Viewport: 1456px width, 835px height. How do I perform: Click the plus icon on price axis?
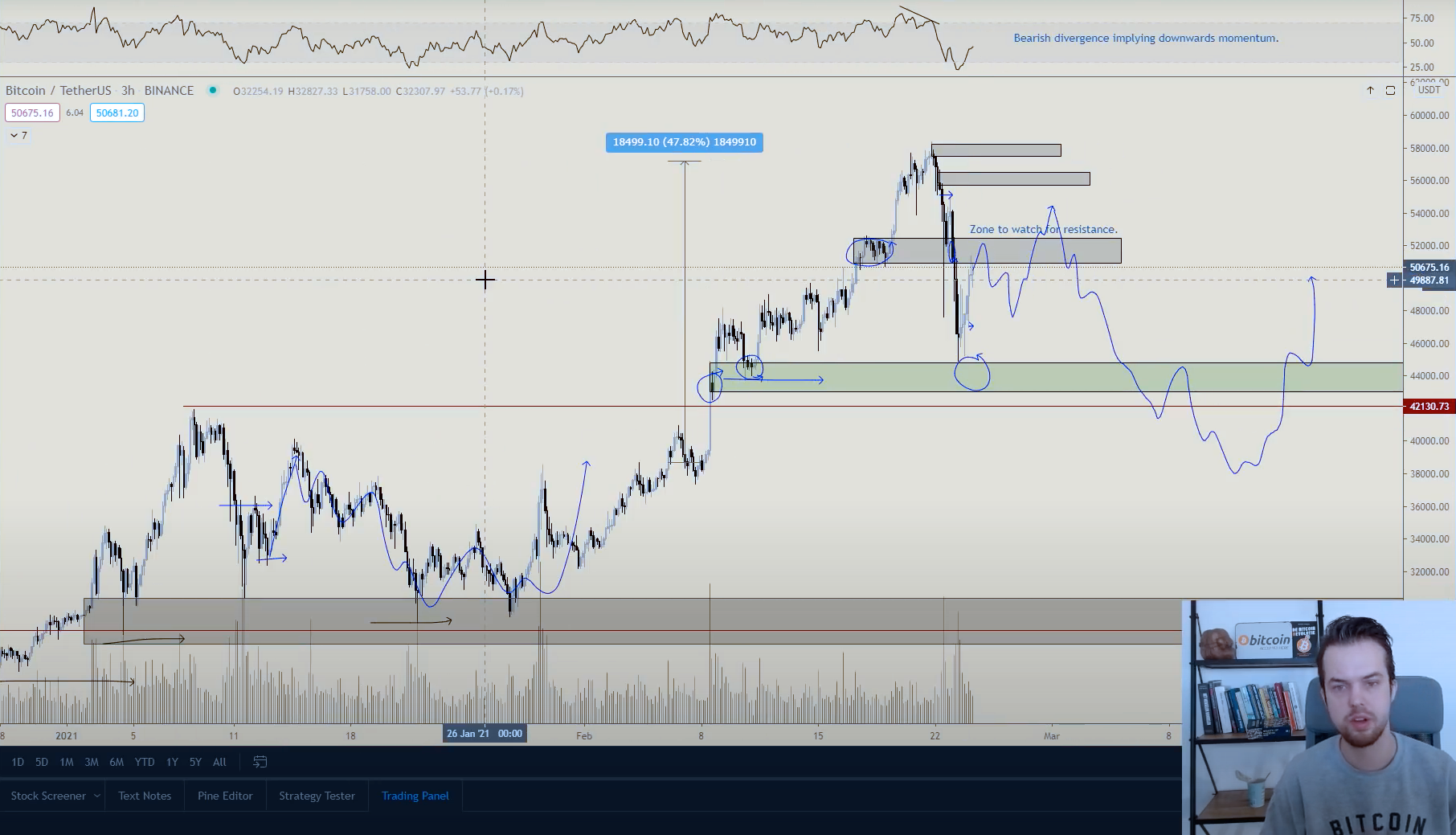[1394, 280]
